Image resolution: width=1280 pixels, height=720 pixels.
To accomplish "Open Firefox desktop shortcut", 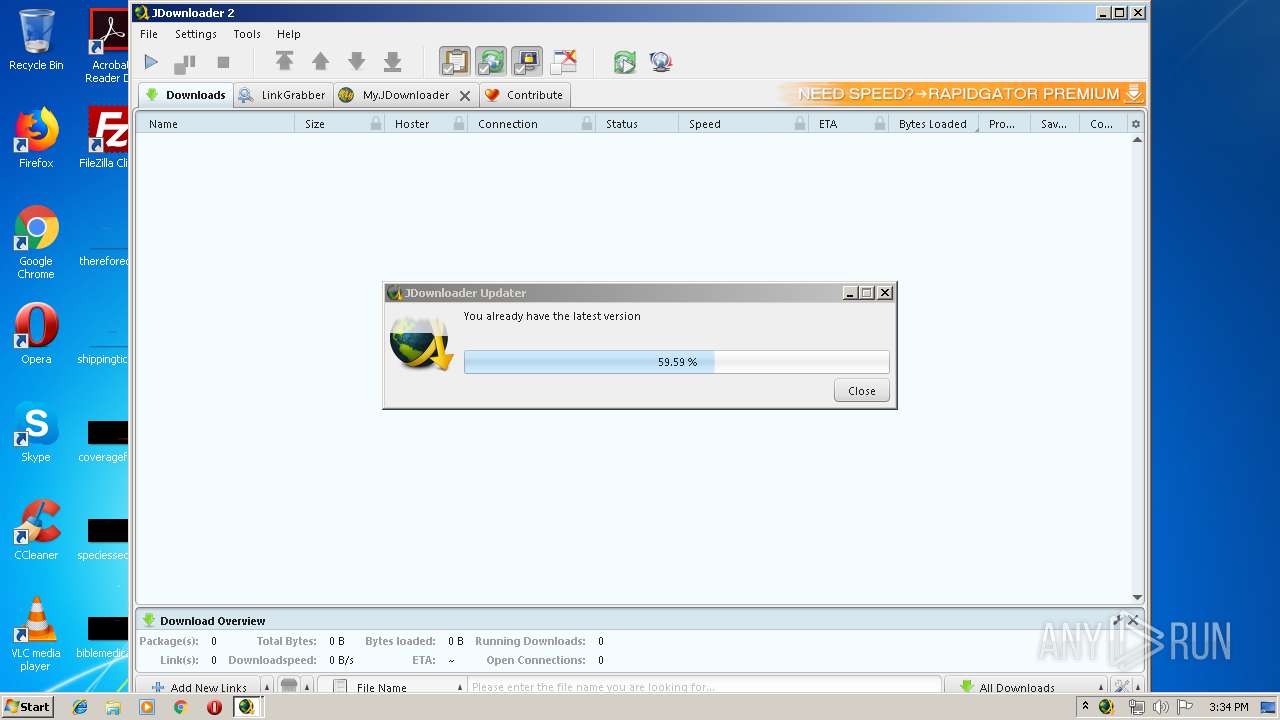I will (36, 138).
